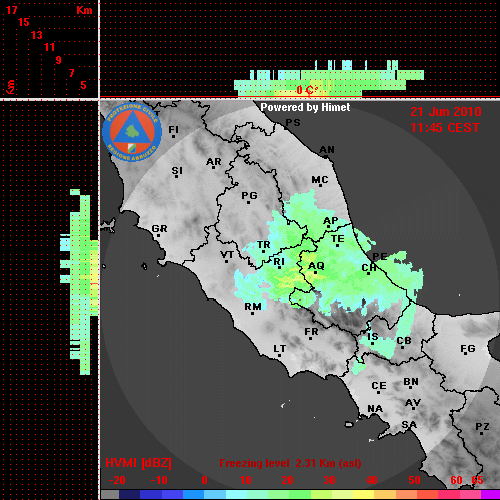Click the FR city label
Viewport: 500px width, 500px height.
point(311,332)
